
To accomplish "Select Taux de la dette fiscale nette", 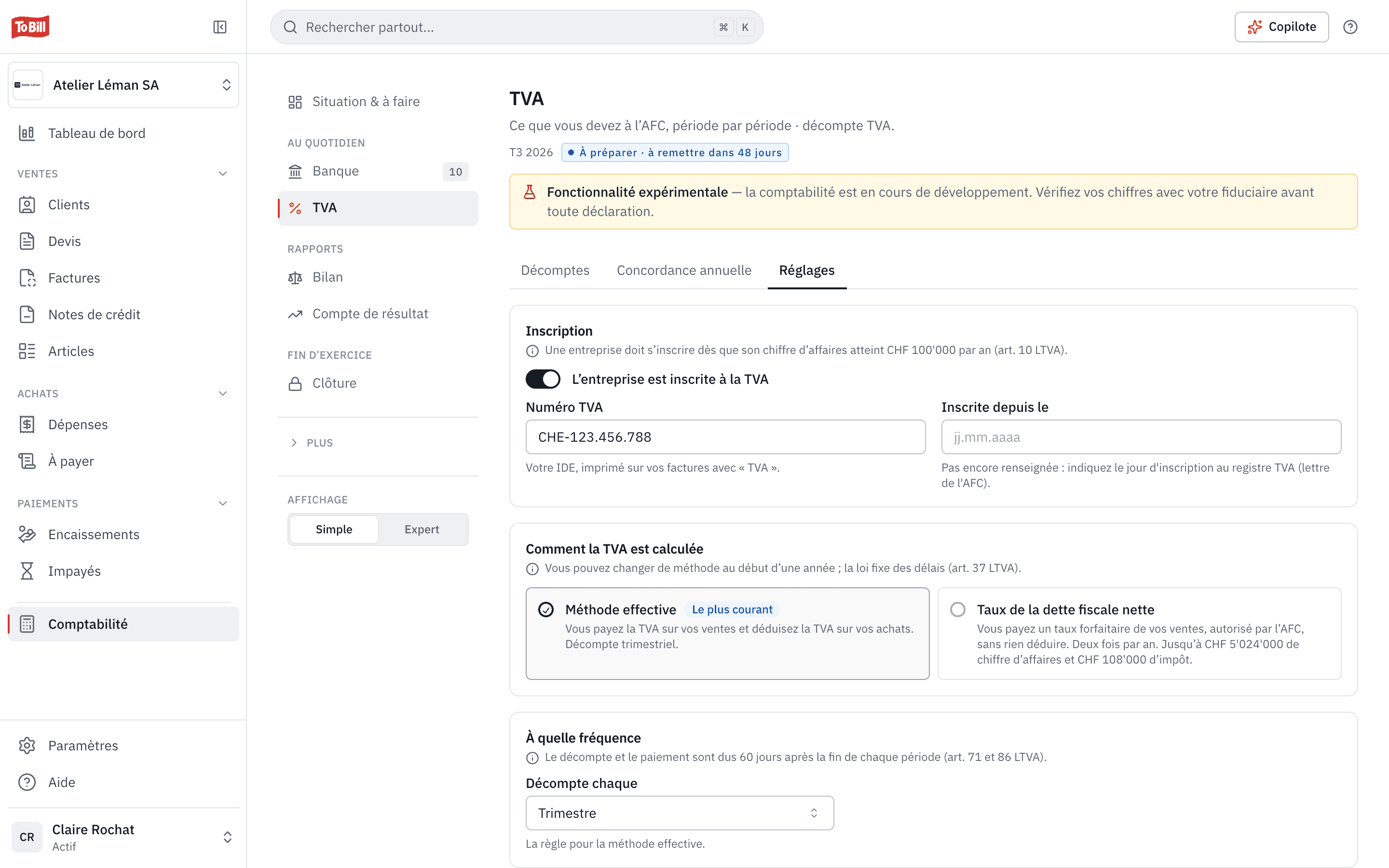I will point(1139,633).
